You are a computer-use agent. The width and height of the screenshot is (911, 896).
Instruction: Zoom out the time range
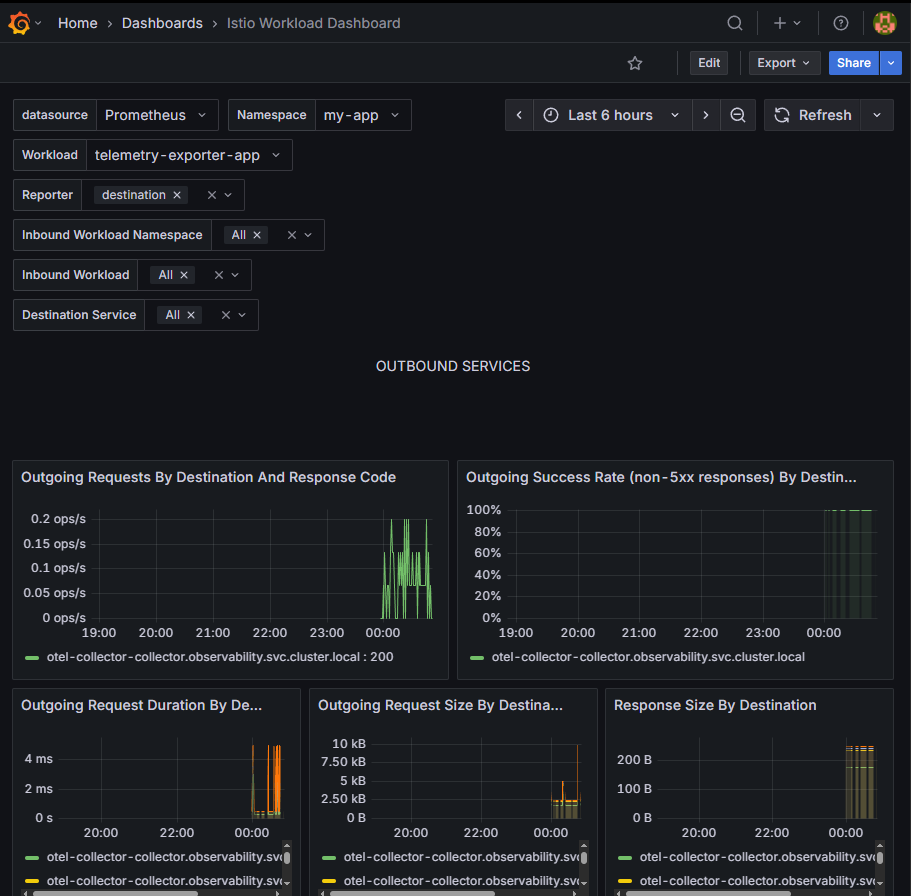coord(738,115)
